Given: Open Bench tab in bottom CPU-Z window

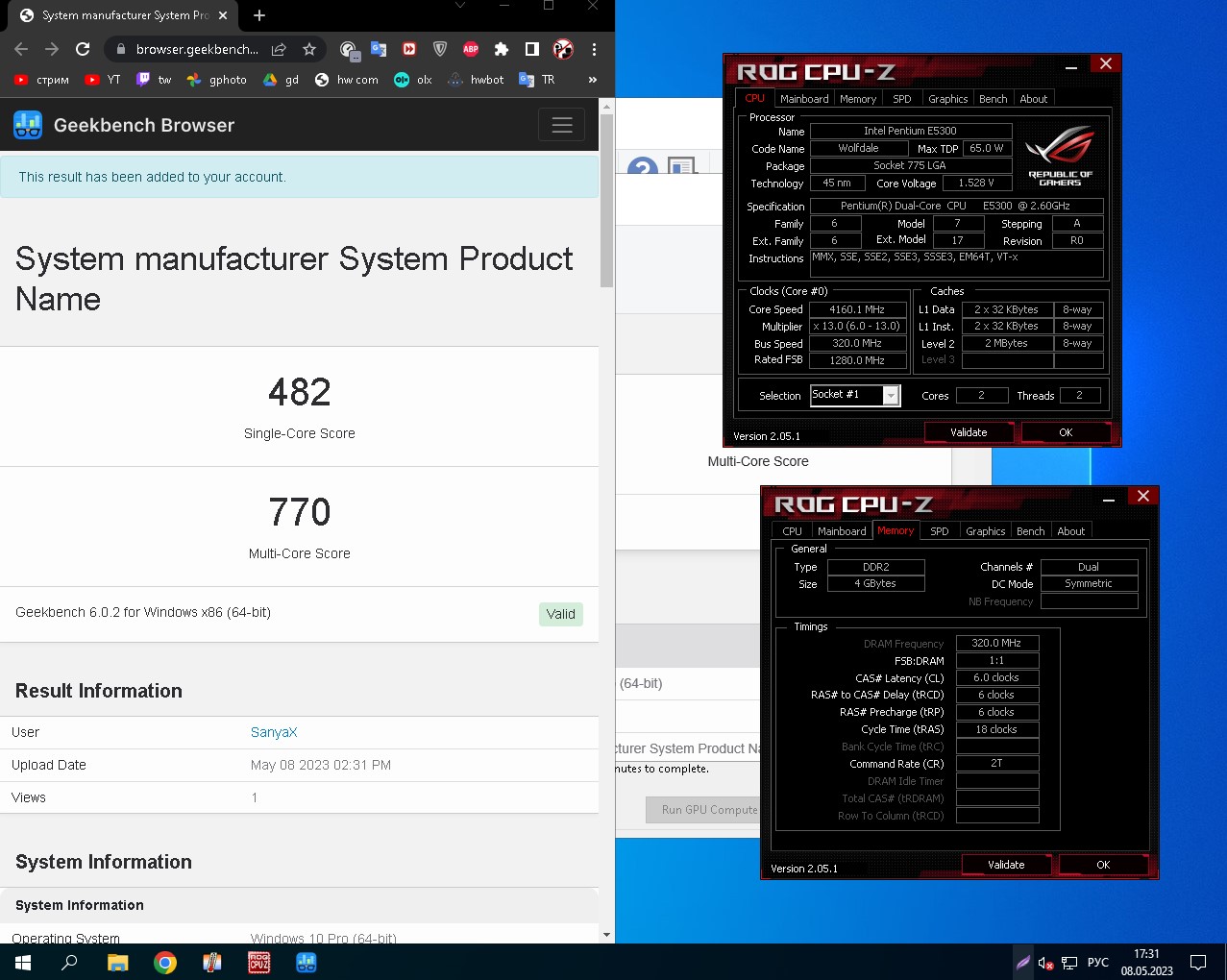Looking at the screenshot, I should pyautogui.click(x=1031, y=531).
